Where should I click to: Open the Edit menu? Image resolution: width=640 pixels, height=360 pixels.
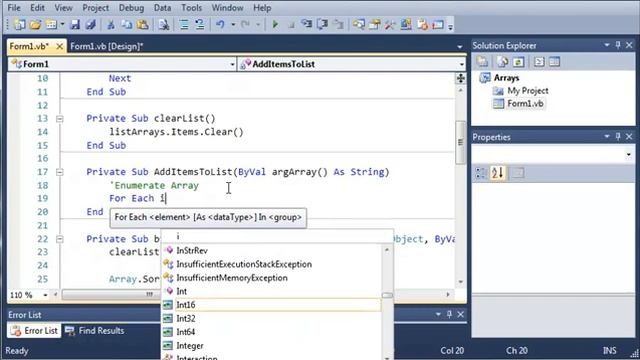click(x=37, y=8)
